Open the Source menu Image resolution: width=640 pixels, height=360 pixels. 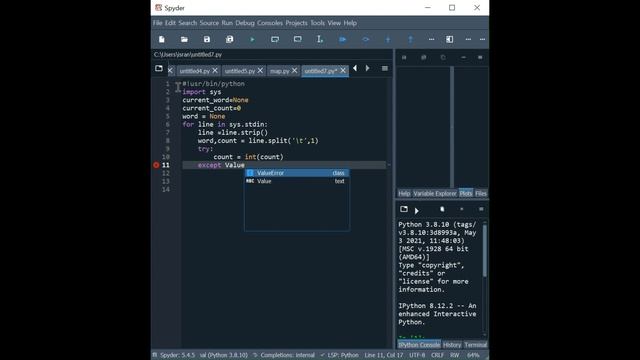(x=209, y=23)
